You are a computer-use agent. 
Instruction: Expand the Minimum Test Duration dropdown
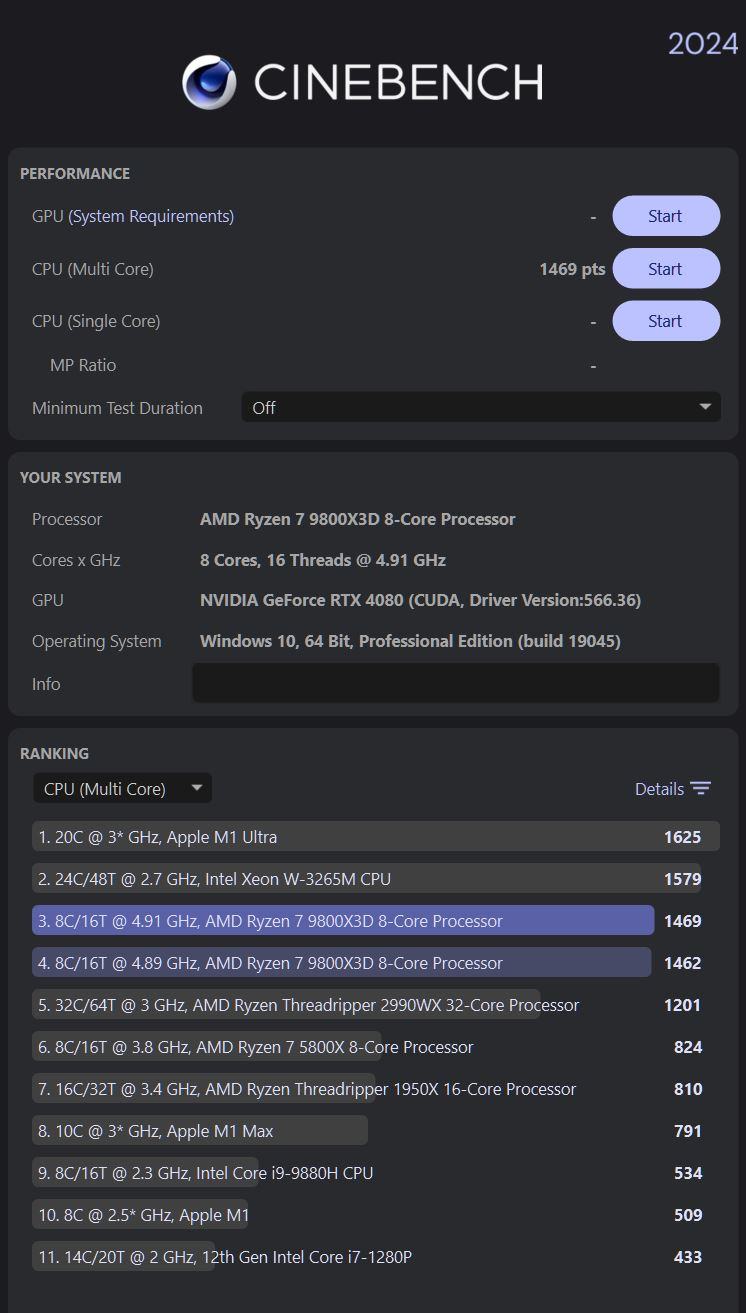click(480, 408)
